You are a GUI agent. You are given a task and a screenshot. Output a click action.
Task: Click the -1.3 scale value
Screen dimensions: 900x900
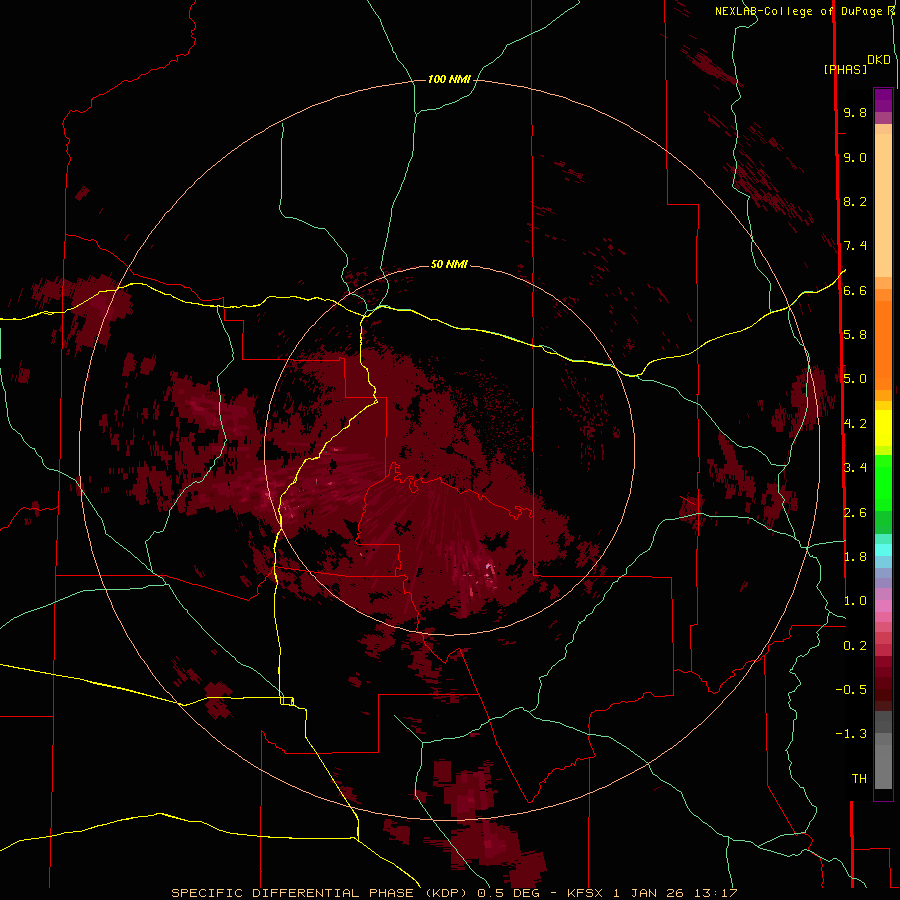click(x=851, y=734)
